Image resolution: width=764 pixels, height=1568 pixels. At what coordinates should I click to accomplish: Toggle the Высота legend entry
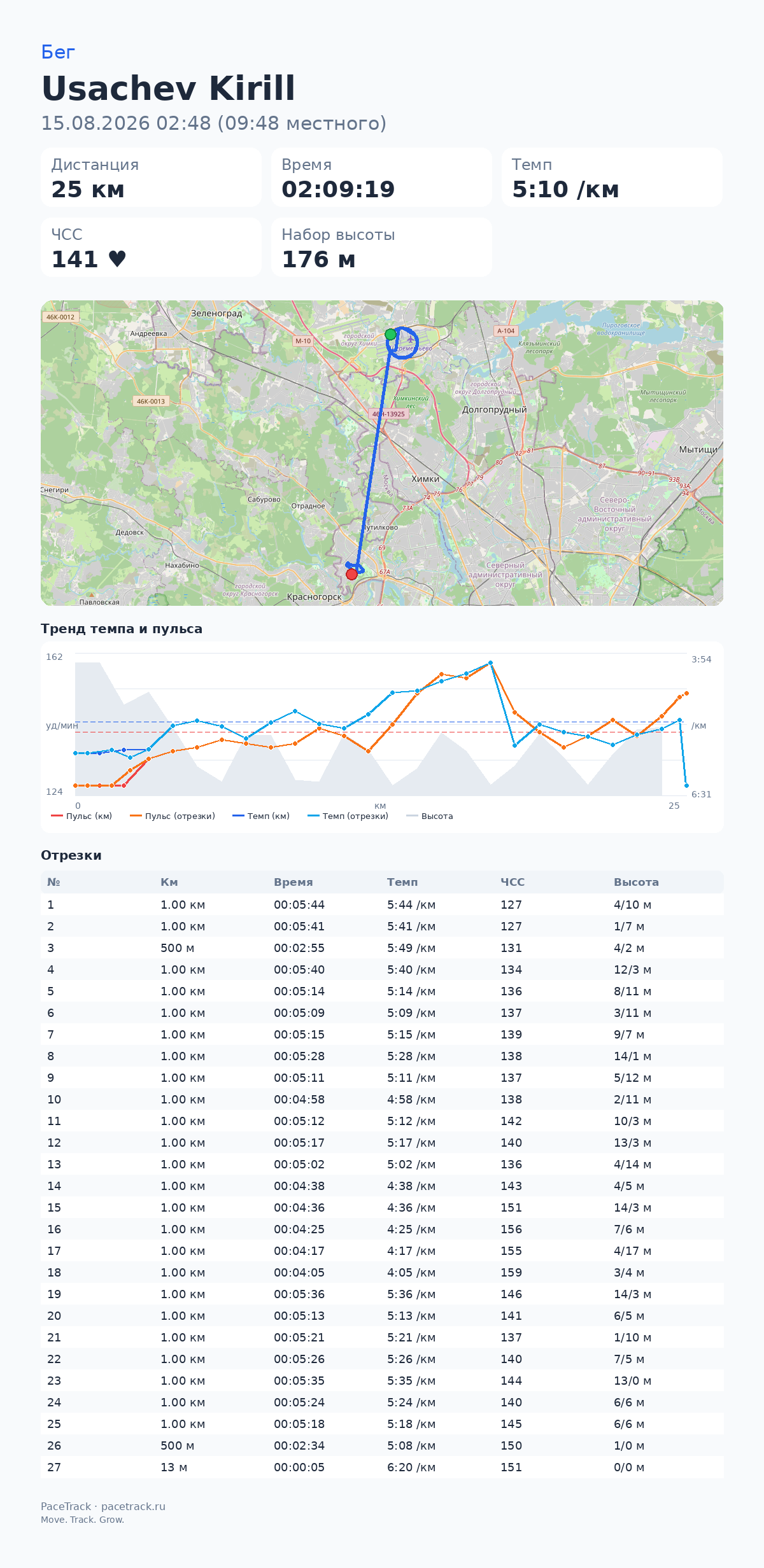[x=430, y=816]
